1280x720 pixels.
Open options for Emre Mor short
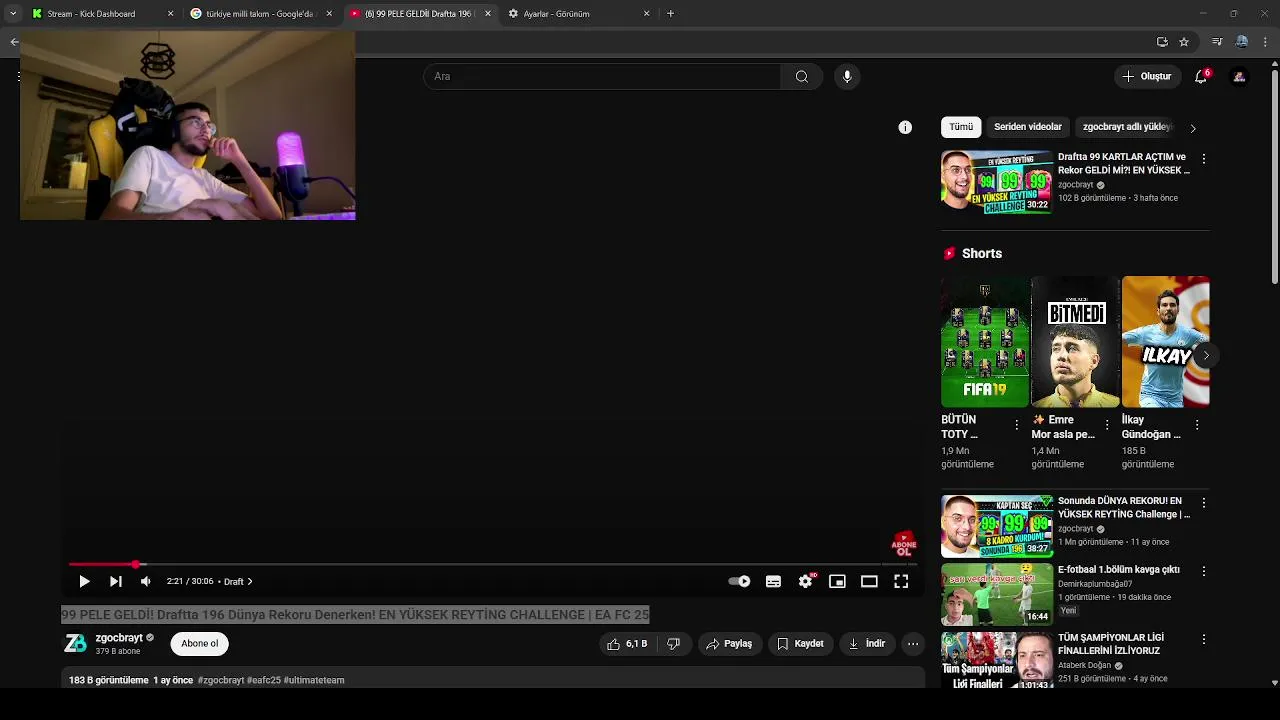1107,425
